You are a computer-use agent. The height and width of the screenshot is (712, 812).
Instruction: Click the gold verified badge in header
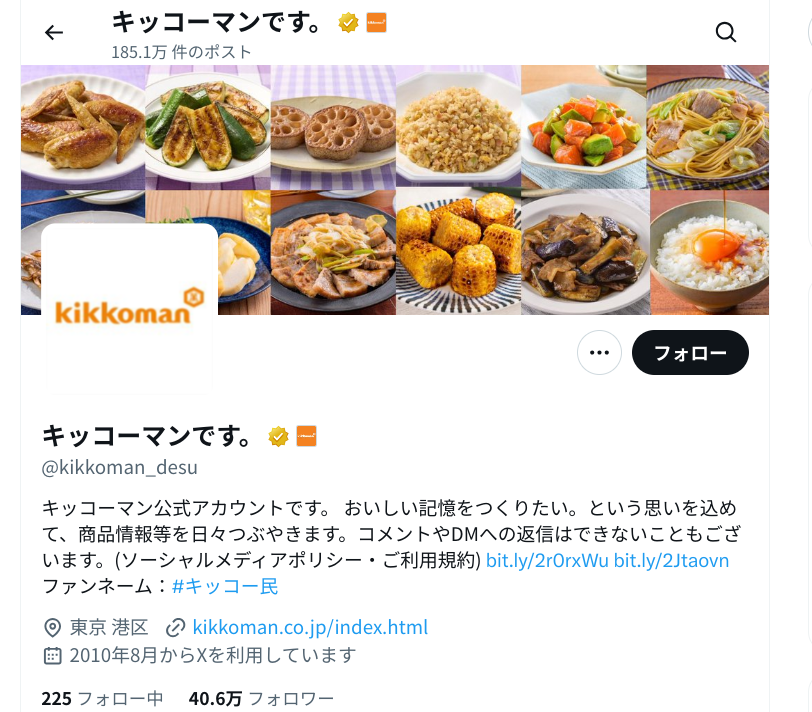coord(348,23)
